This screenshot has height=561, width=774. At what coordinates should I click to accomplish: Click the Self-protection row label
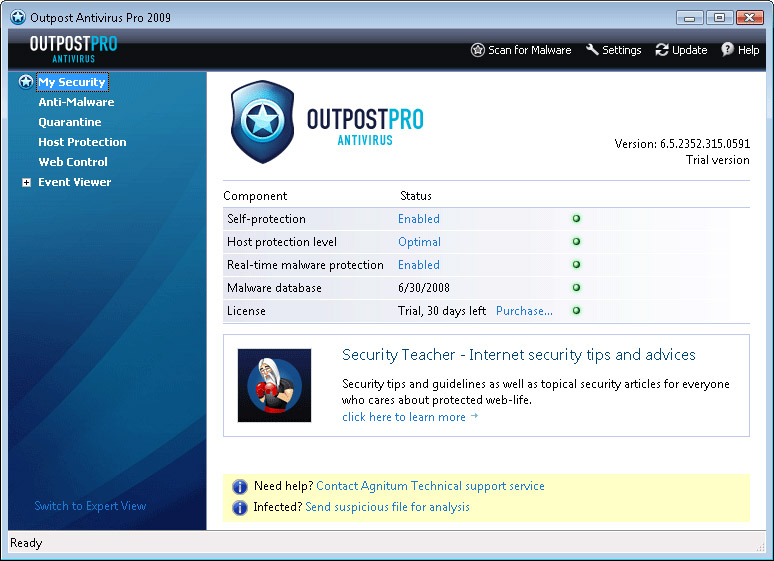(x=266, y=219)
